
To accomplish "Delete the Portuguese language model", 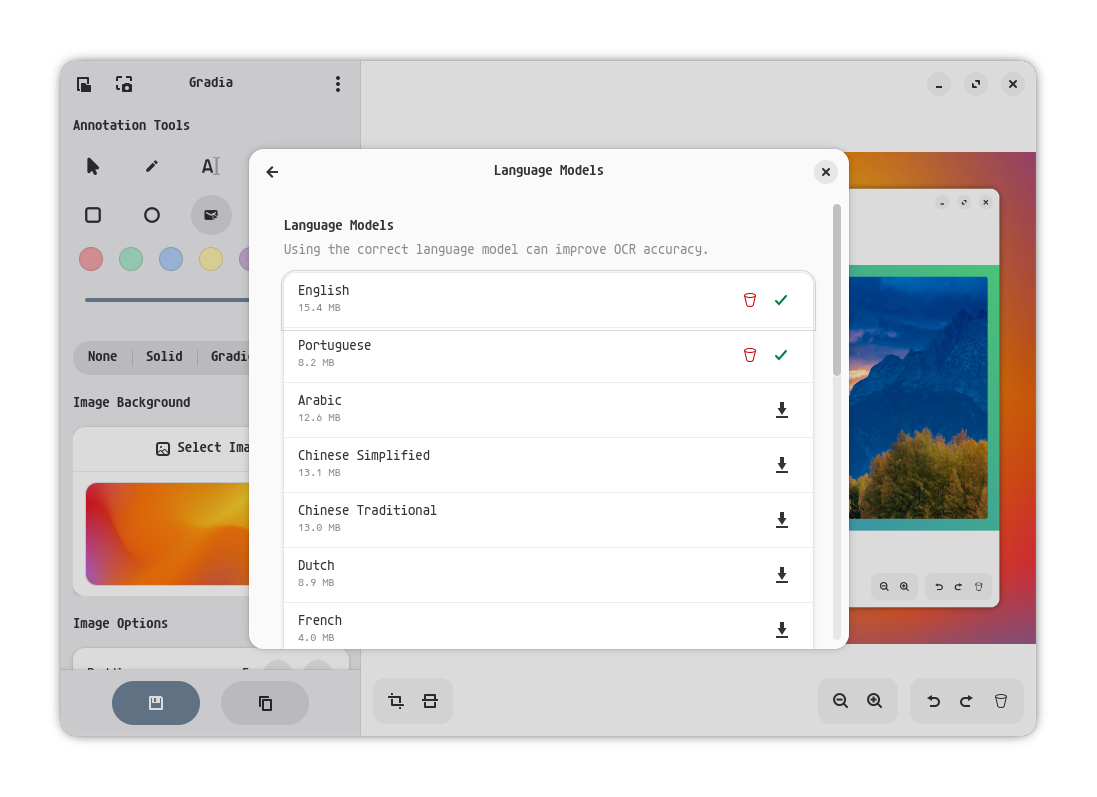I will 749,355.
